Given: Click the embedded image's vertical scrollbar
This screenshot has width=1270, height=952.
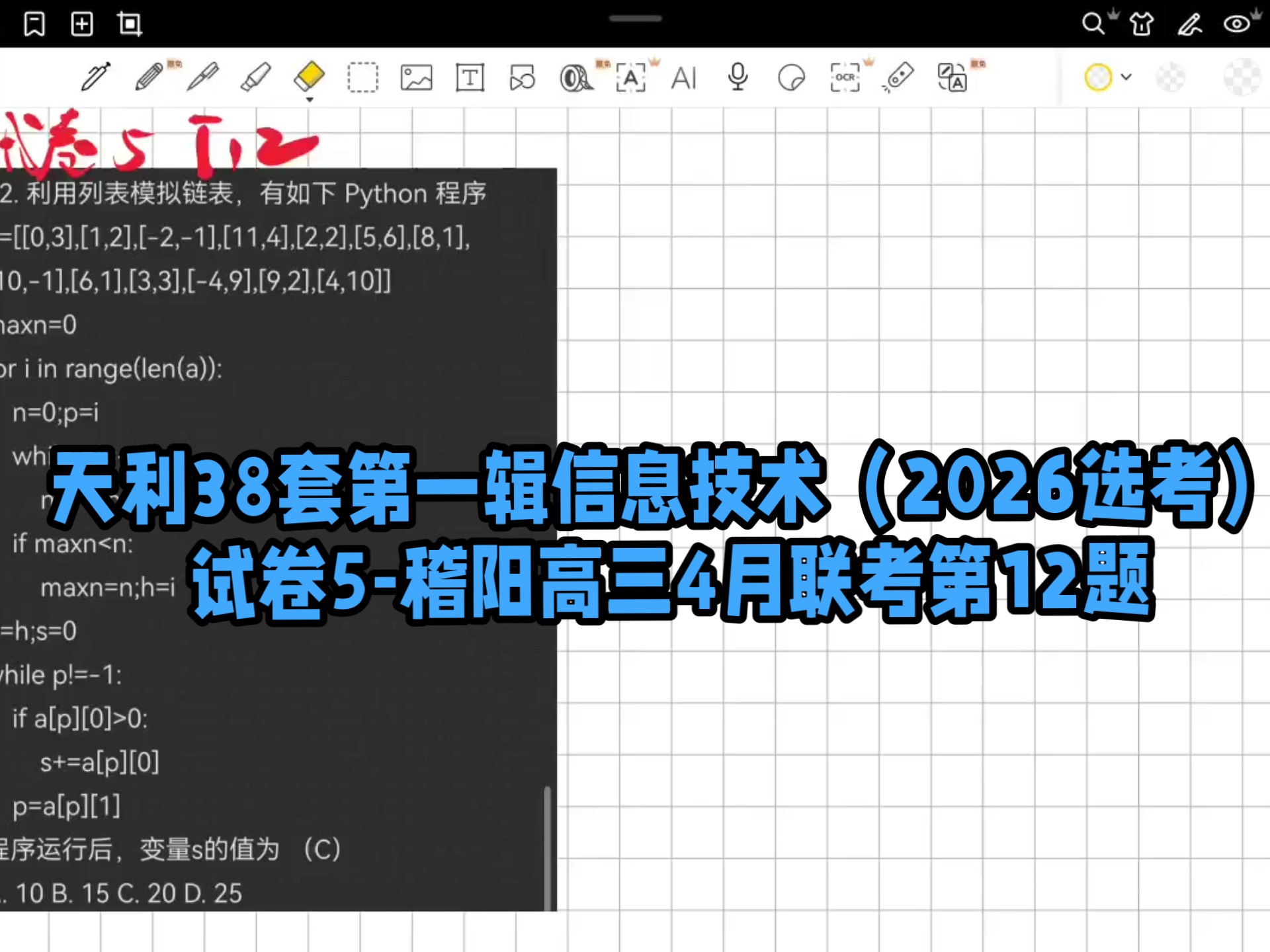Looking at the screenshot, I should [x=547, y=848].
